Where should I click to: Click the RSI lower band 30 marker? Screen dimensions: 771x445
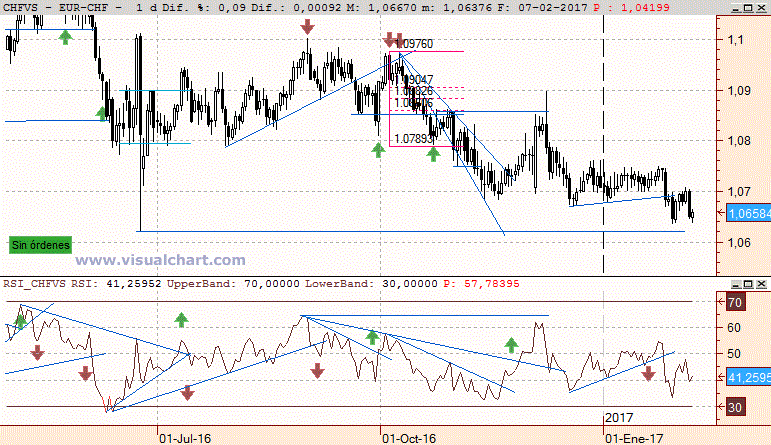(735, 407)
